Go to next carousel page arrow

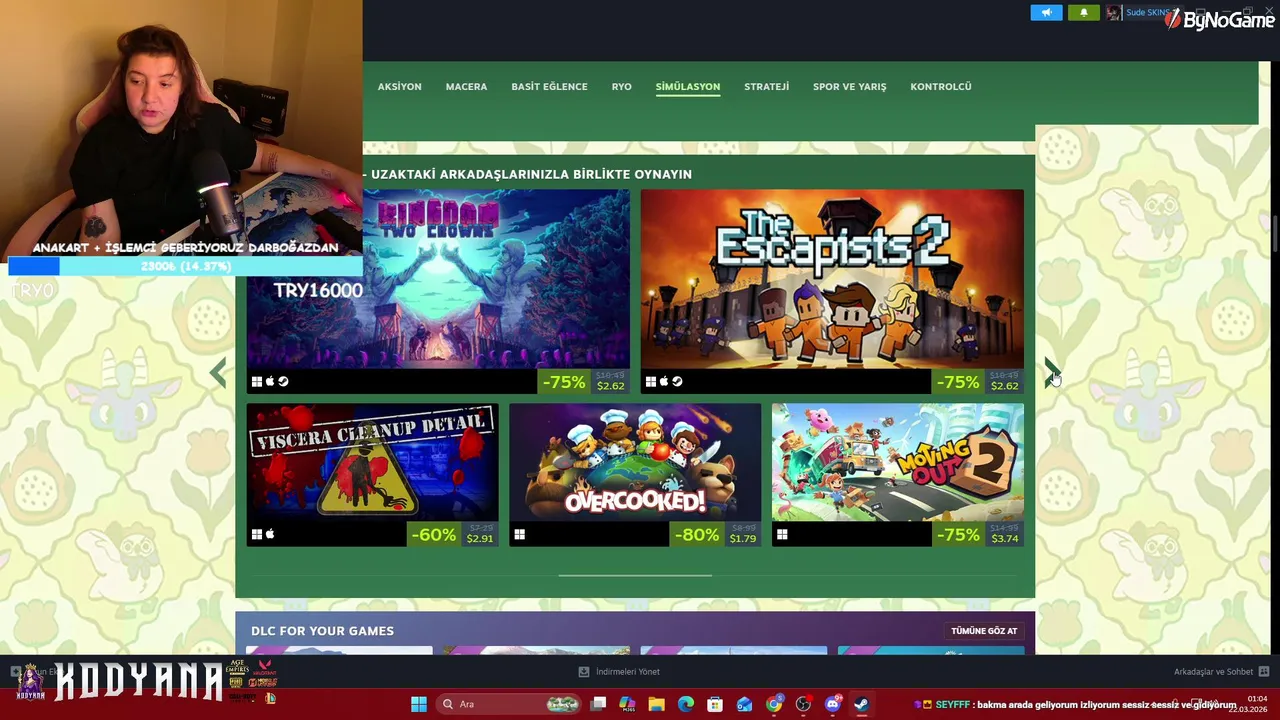1052,373
